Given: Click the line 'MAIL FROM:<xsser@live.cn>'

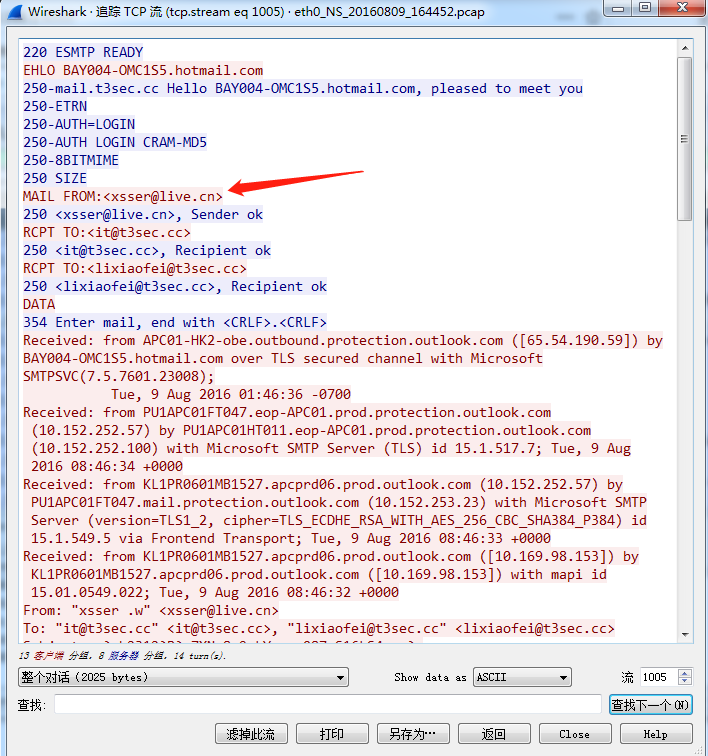Looking at the screenshot, I should click(123, 197).
